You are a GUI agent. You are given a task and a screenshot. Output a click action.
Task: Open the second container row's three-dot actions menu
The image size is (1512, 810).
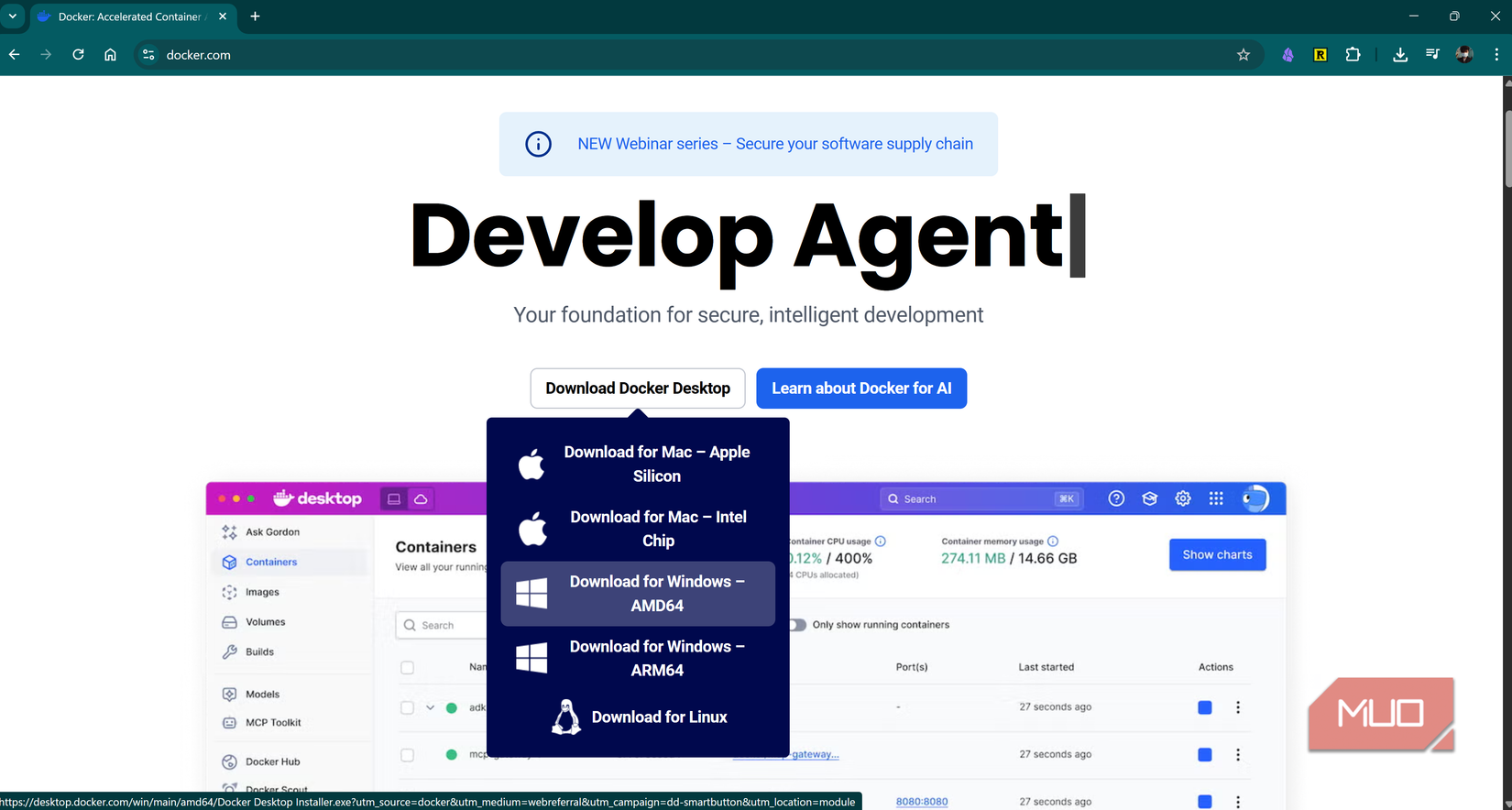point(1238,755)
